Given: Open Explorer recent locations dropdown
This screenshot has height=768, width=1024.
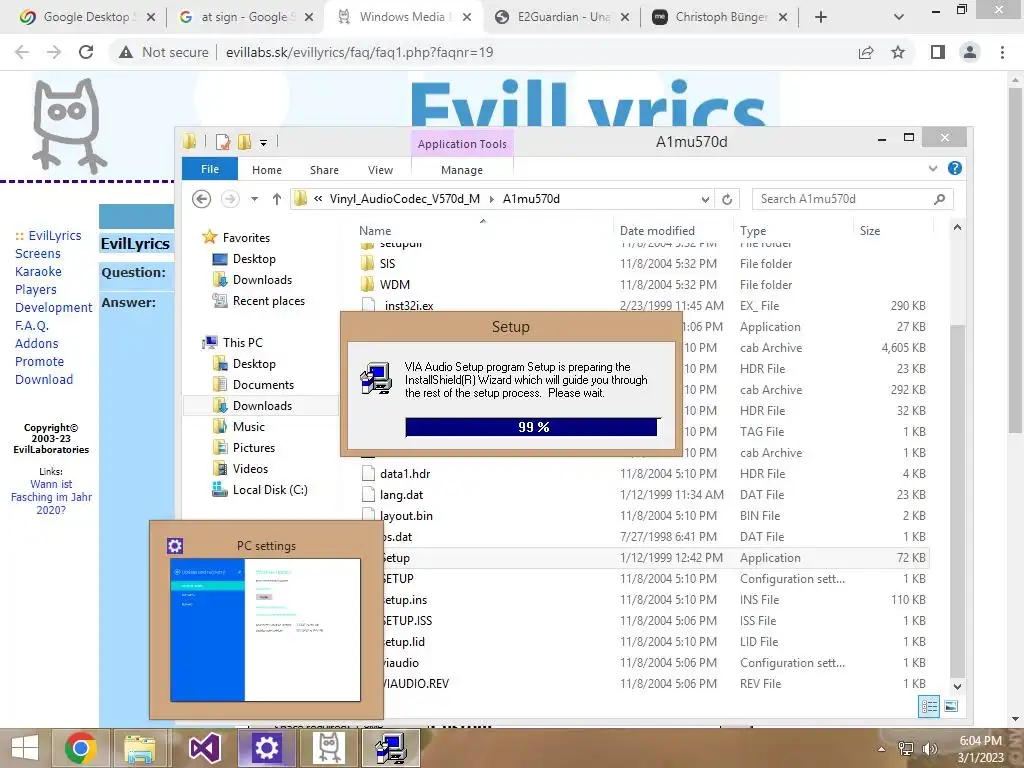Looking at the screenshot, I should coord(254,199).
